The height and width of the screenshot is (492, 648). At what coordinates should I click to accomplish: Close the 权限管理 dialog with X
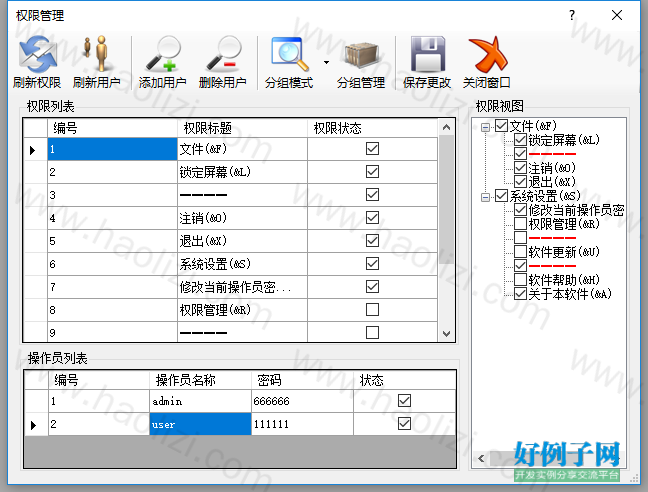[x=617, y=15]
